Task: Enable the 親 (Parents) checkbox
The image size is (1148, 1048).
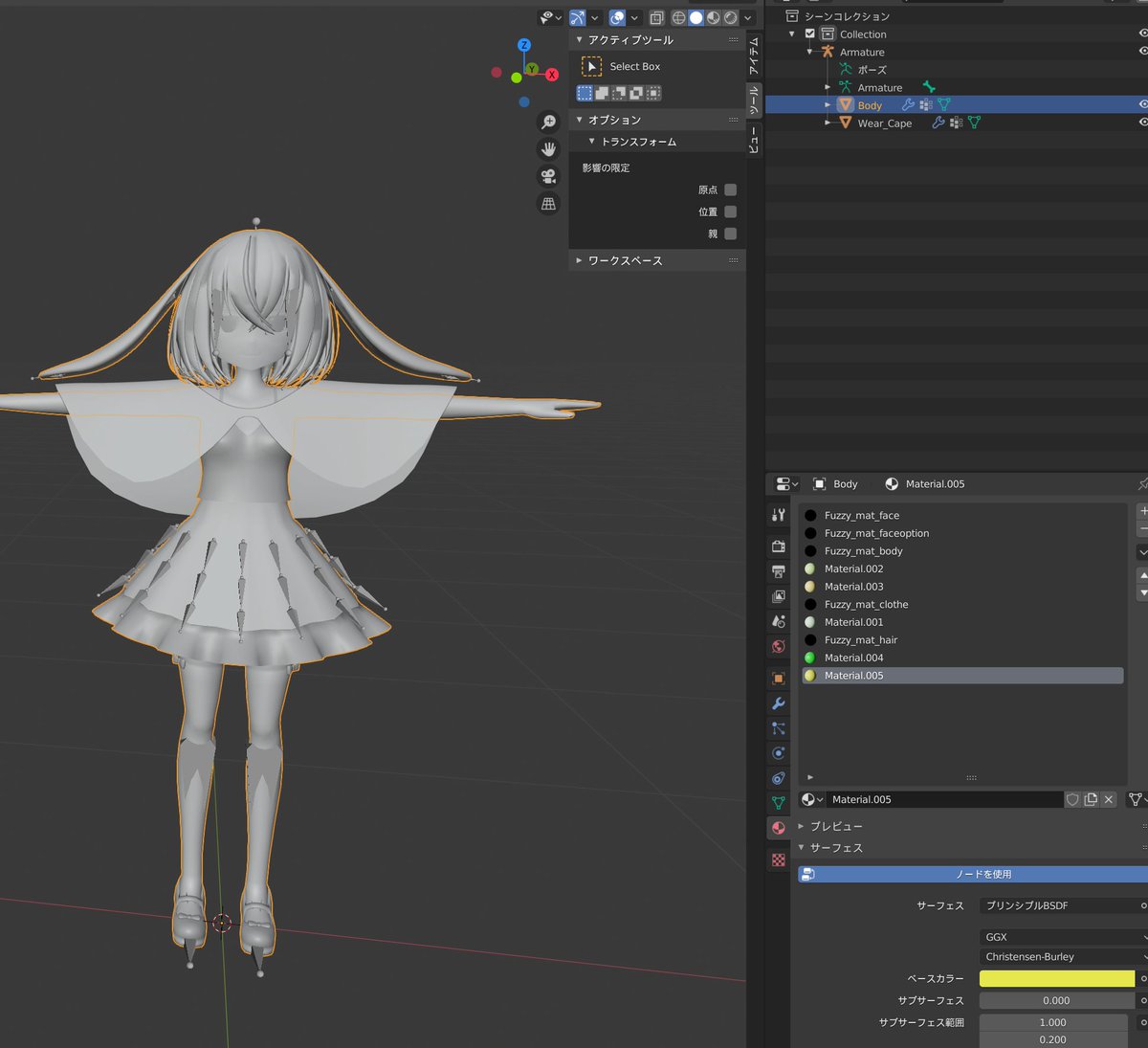Action: click(x=731, y=234)
